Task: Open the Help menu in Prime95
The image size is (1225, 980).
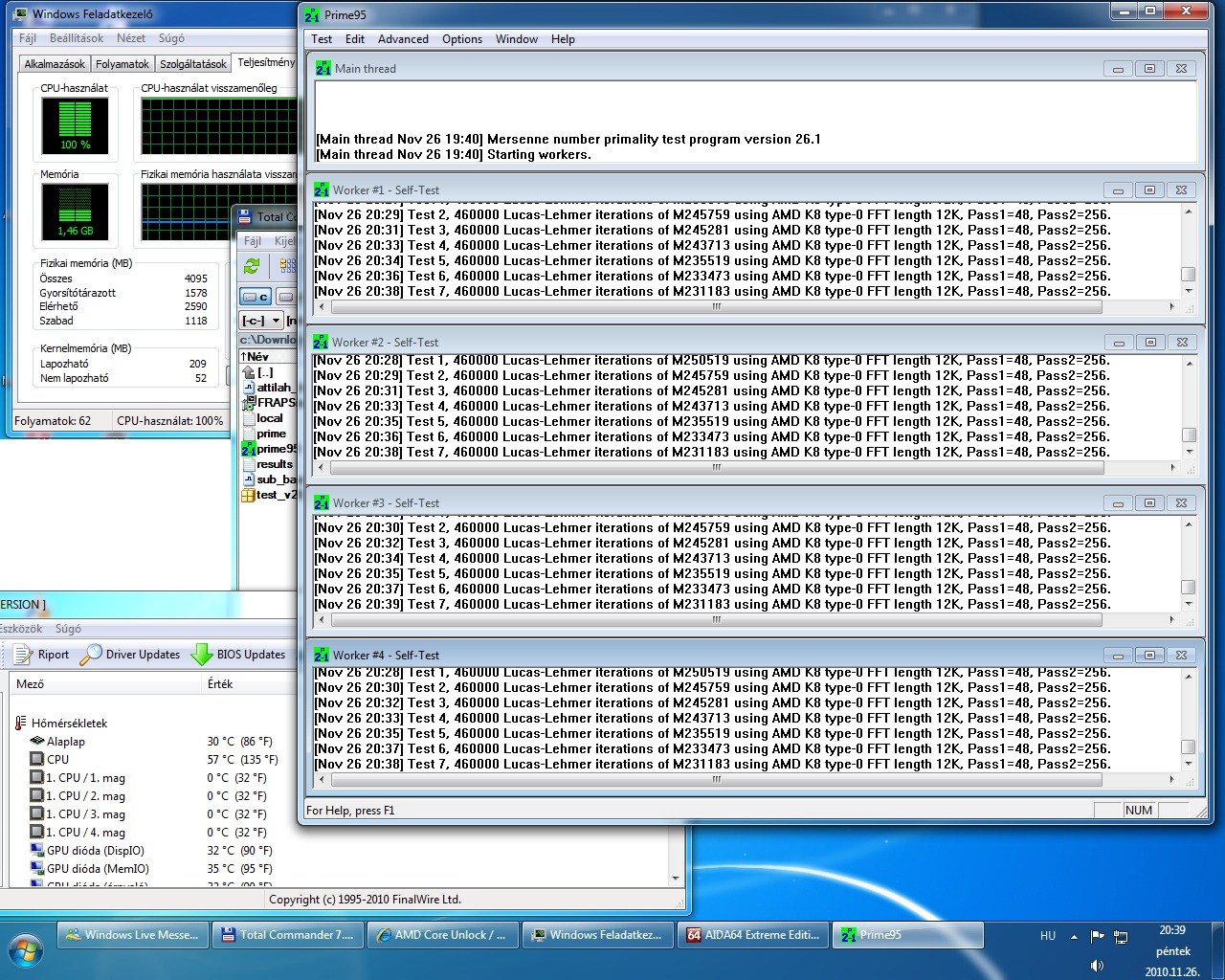Action: click(563, 39)
